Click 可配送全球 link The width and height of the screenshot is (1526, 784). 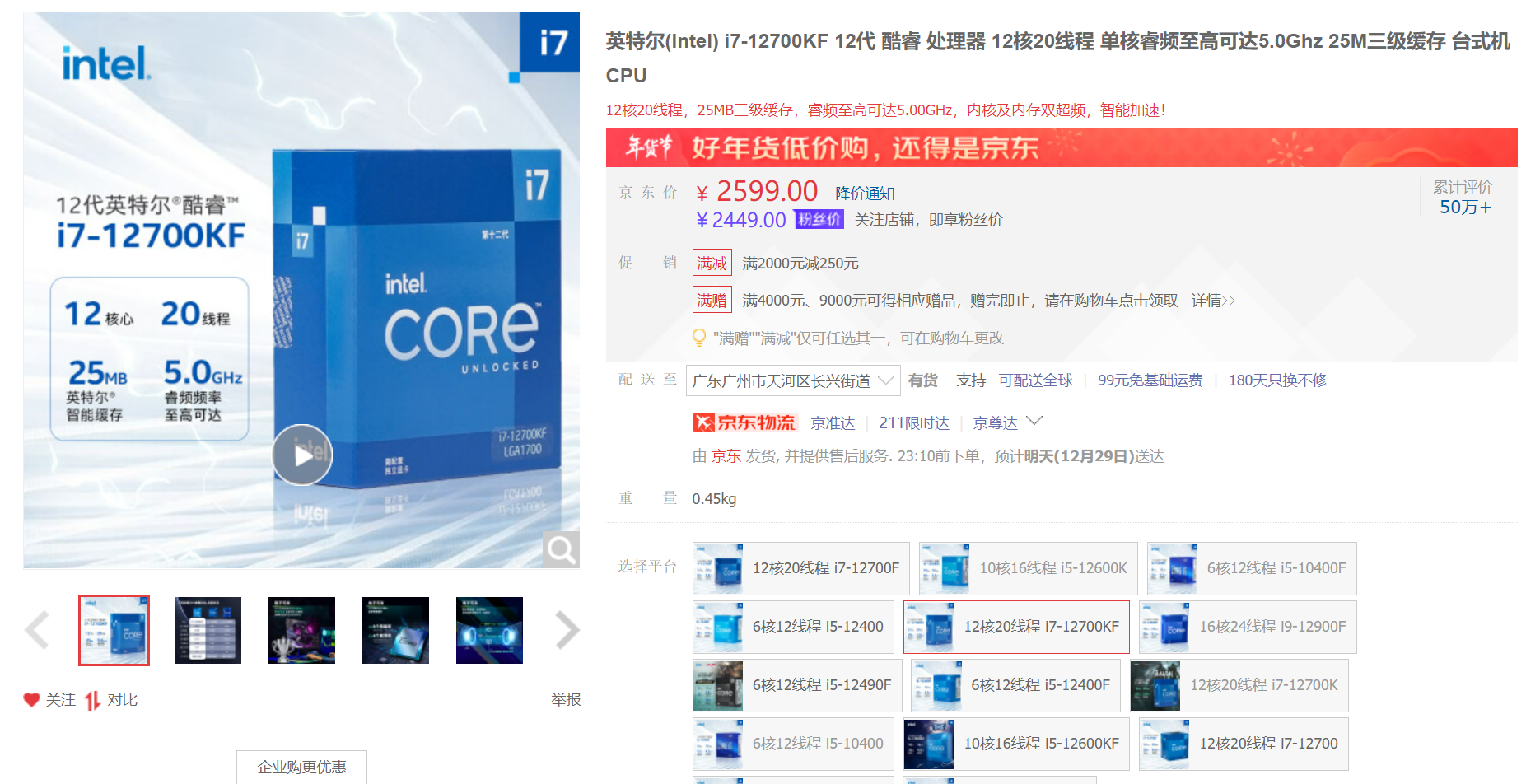pos(1035,380)
